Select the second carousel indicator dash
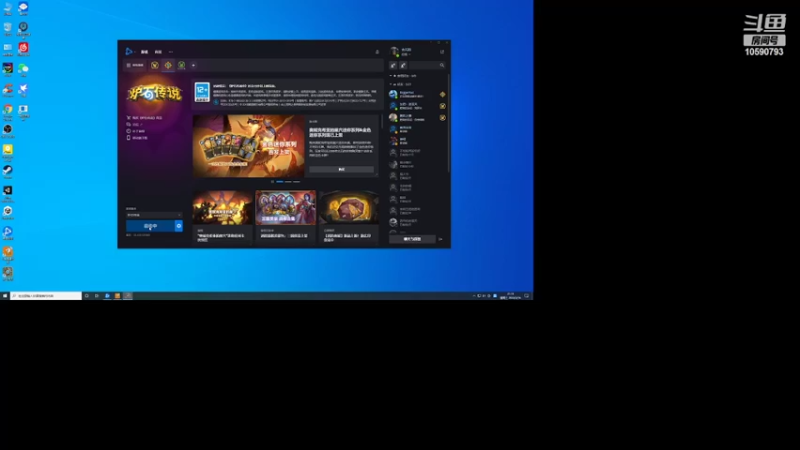Image resolution: width=800 pixels, height=450 pixels. pyautogui.click(x=288, y=182)
